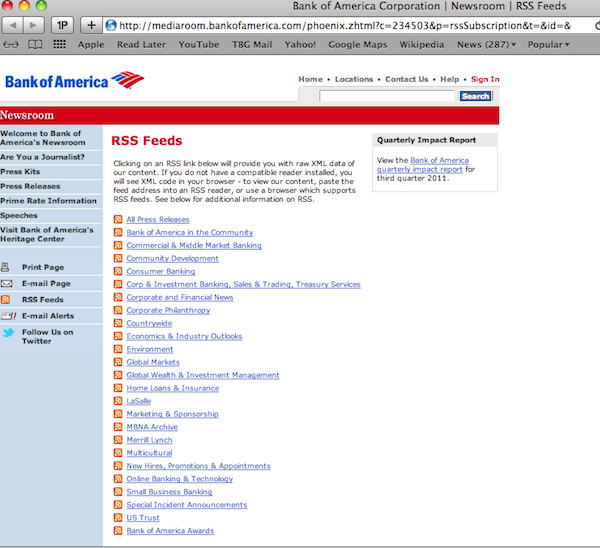Click the 1P toolbar button
This screenshot has width=600, height=548.
tap(62, 26)
